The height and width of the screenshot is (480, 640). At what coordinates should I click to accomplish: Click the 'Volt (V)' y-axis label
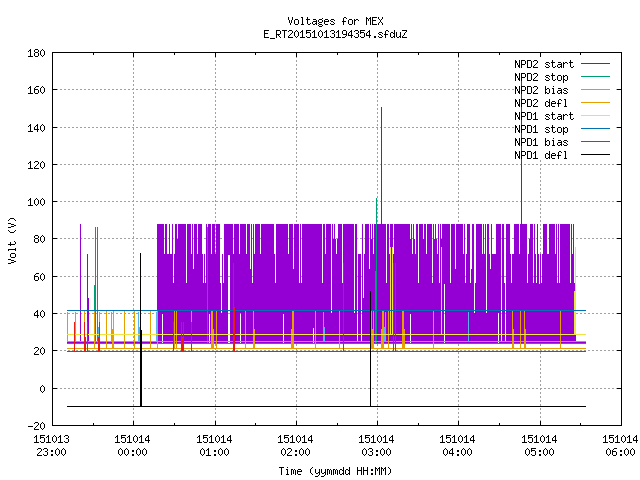click(x=12, y=240)
